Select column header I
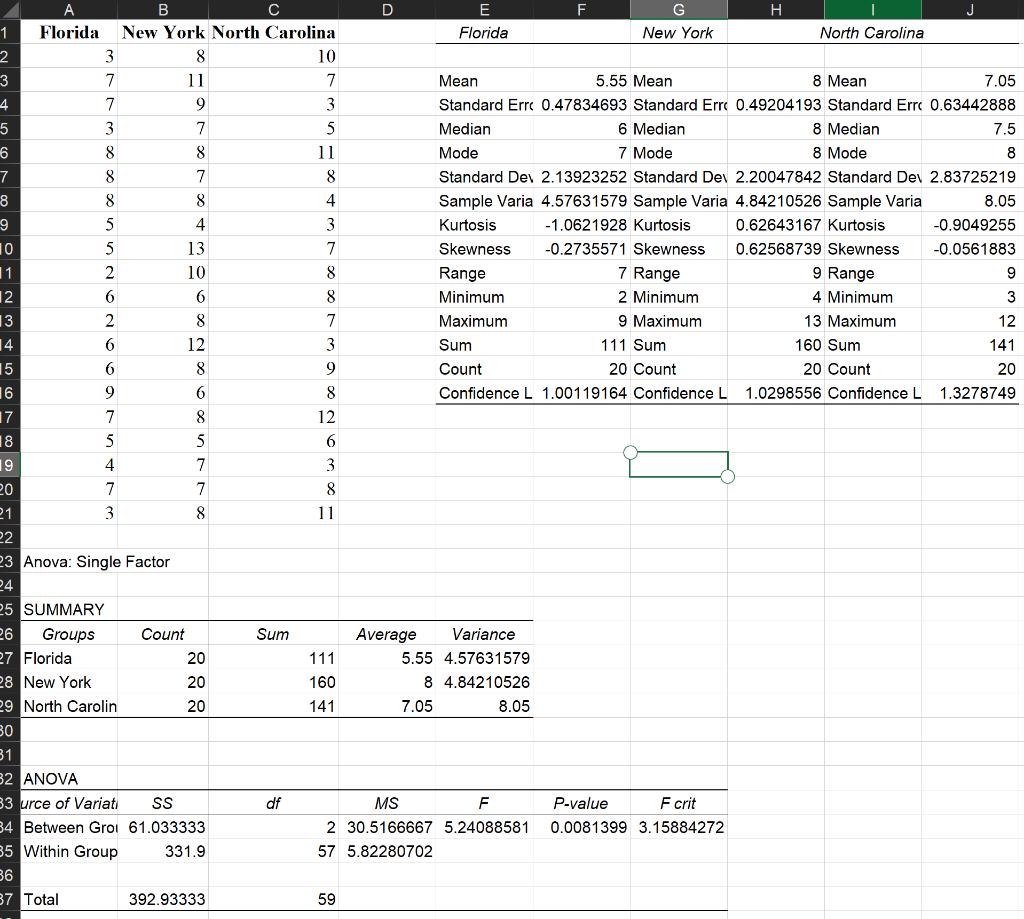 point(872,9)
